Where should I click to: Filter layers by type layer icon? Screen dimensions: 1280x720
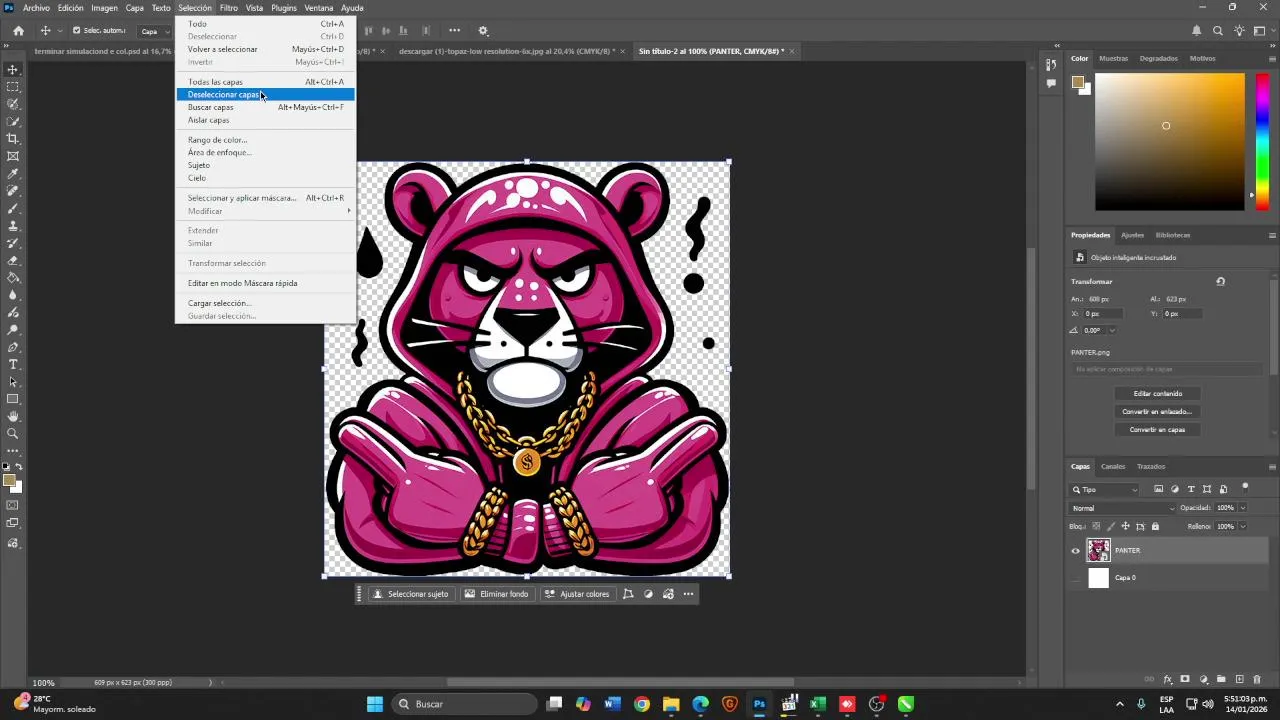coord(1191,489)
